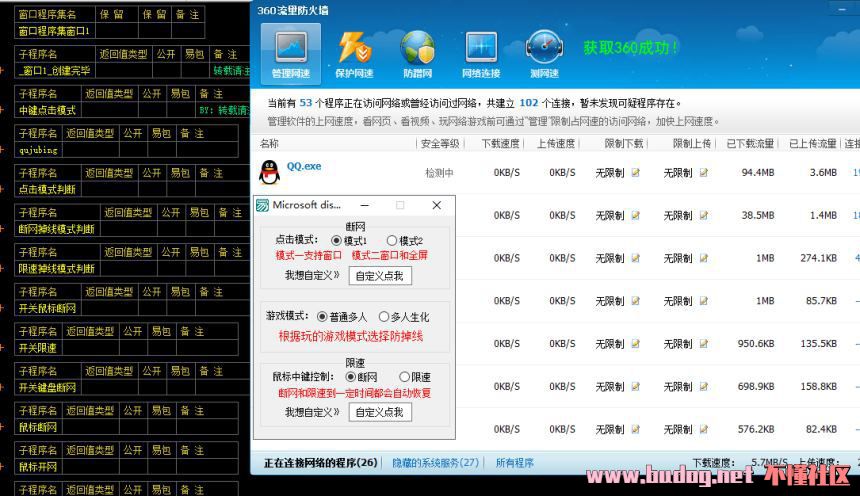Switch to 所有程序 tab
The image size is (860, 496).
515,463
